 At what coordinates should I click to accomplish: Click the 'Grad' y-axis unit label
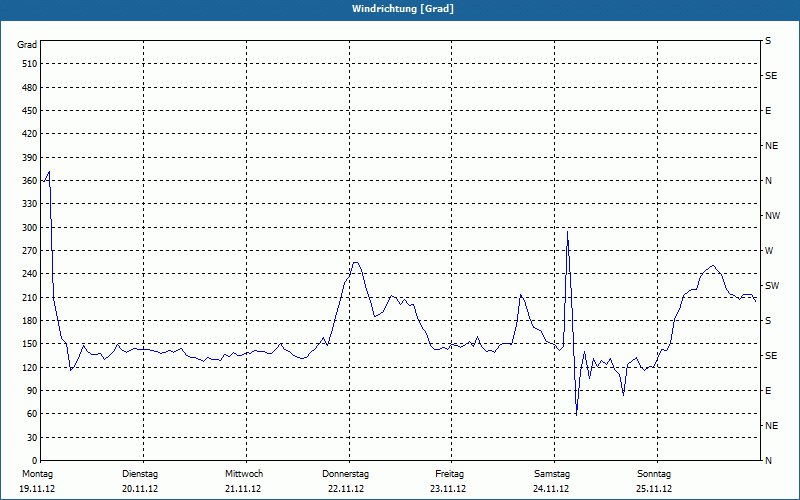(27, 45)
